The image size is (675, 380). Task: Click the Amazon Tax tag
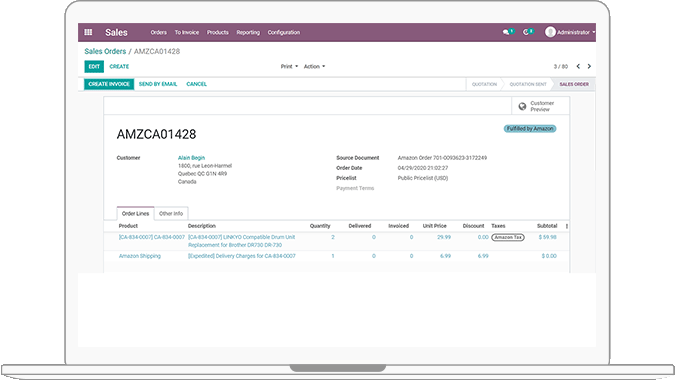[x=508, y=237]
